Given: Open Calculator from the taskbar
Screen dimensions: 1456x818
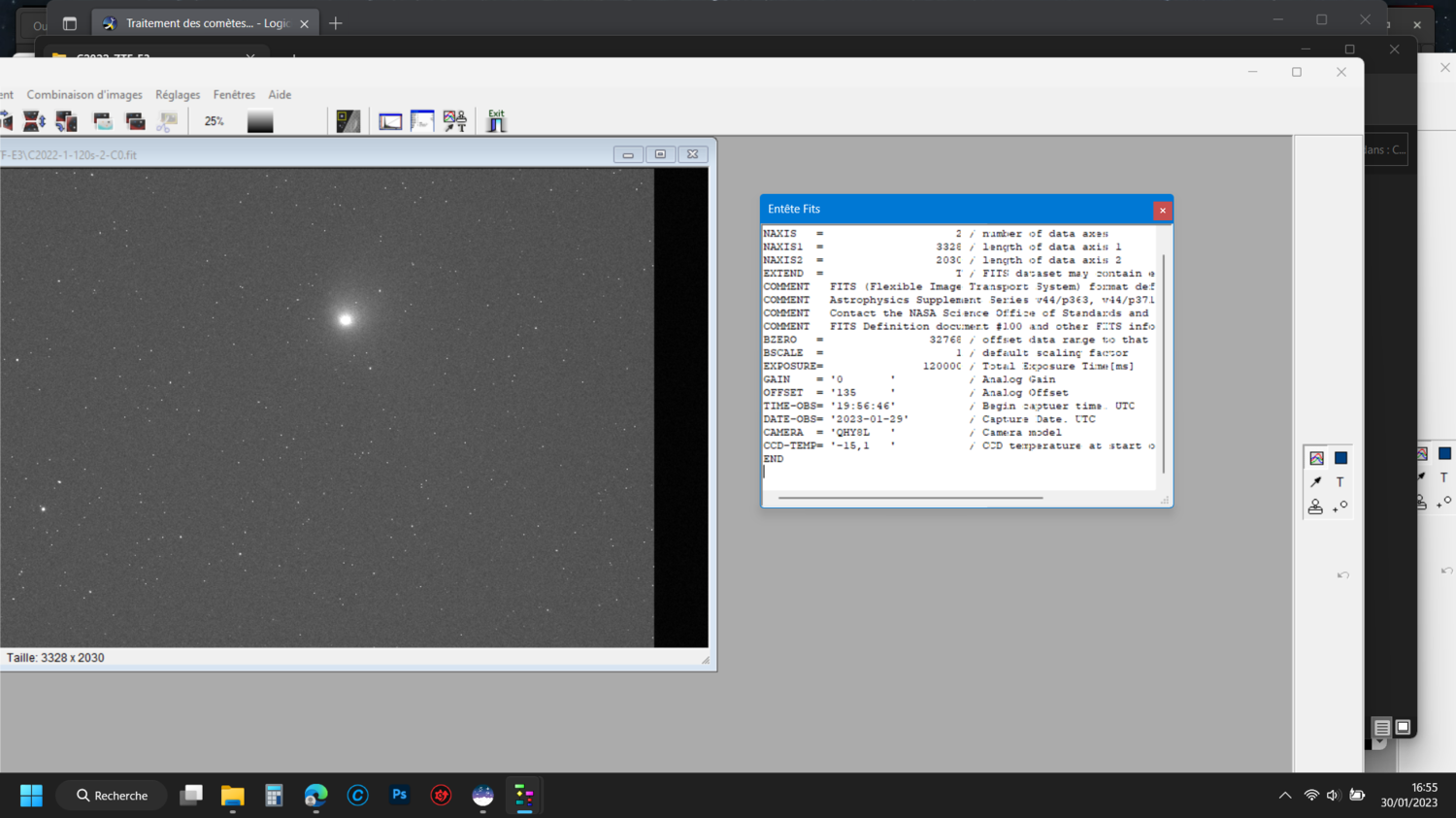Looking at the screenshot, I should (x=274, y=796).
